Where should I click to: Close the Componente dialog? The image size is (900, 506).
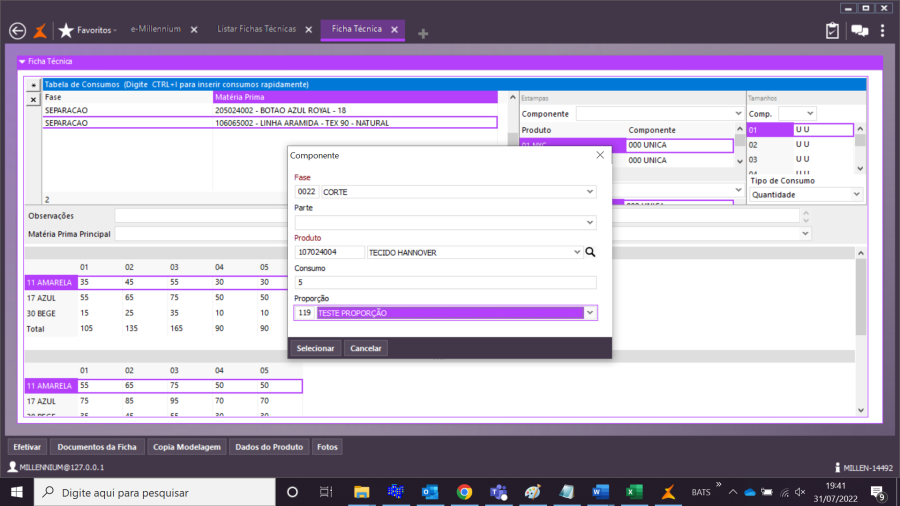(600, 155)
